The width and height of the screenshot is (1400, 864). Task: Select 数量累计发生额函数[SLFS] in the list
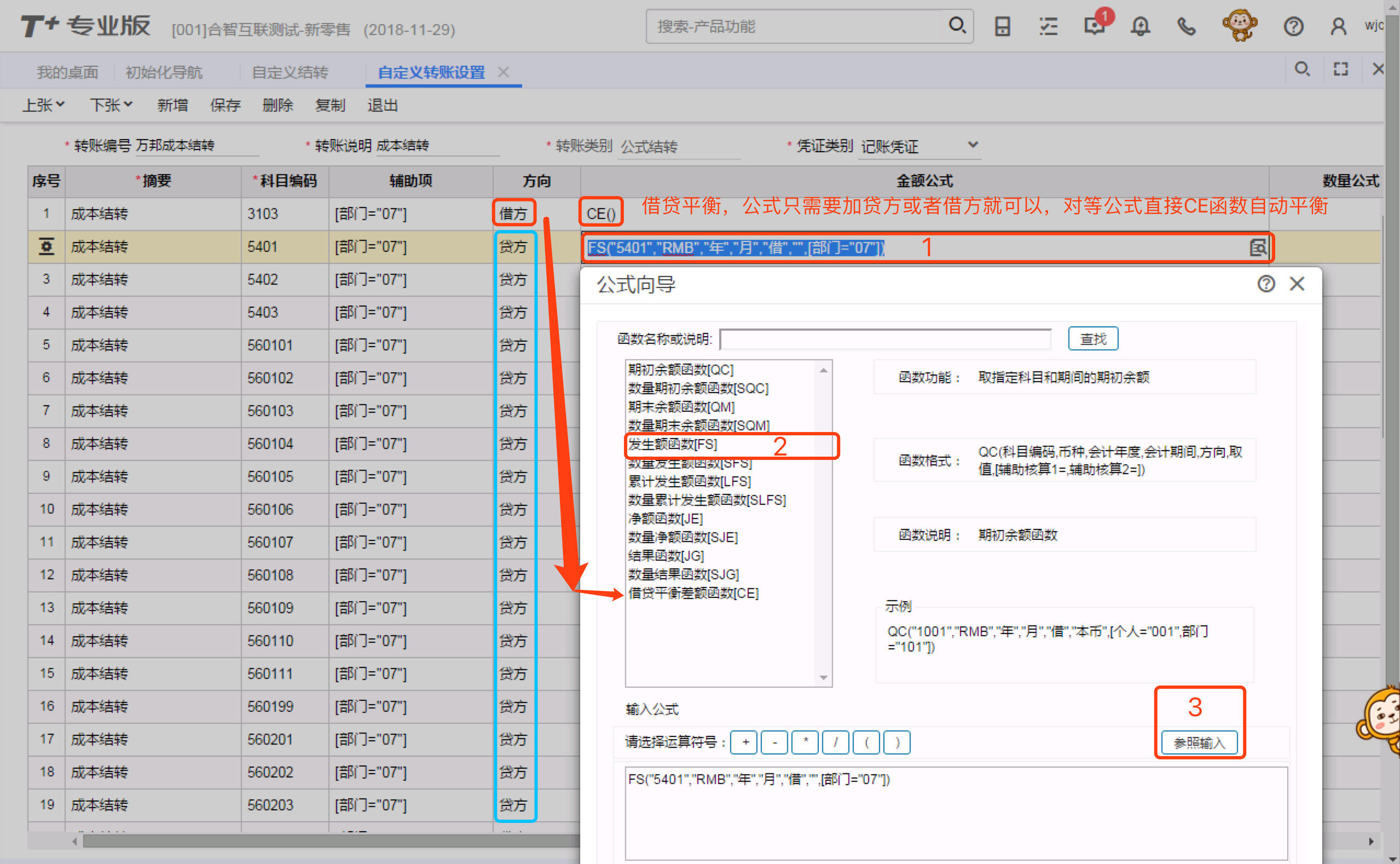707,500
